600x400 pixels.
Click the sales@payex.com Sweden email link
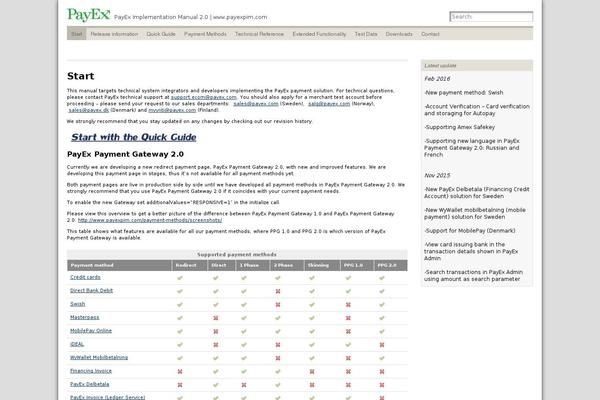coord(256,104)
